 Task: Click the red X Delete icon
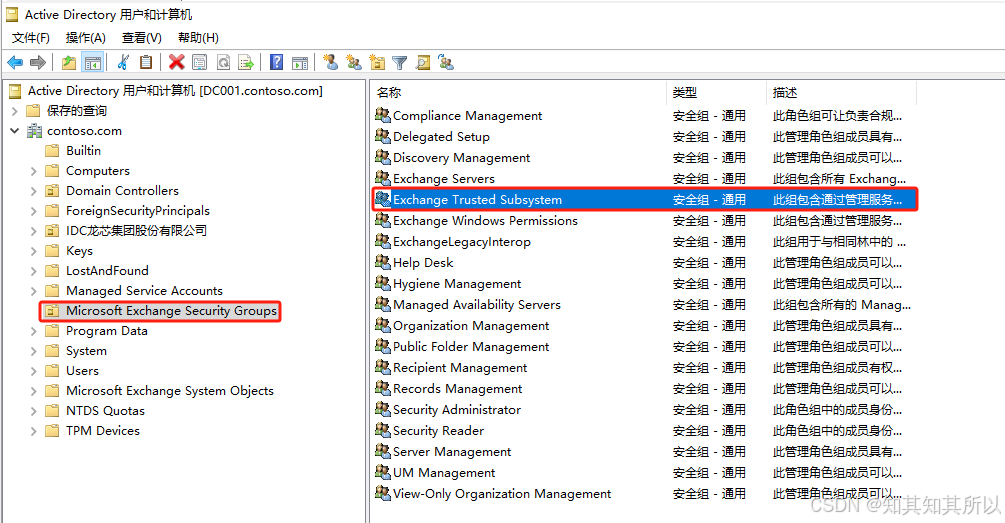pyautogui.click(x=176, y=62)
